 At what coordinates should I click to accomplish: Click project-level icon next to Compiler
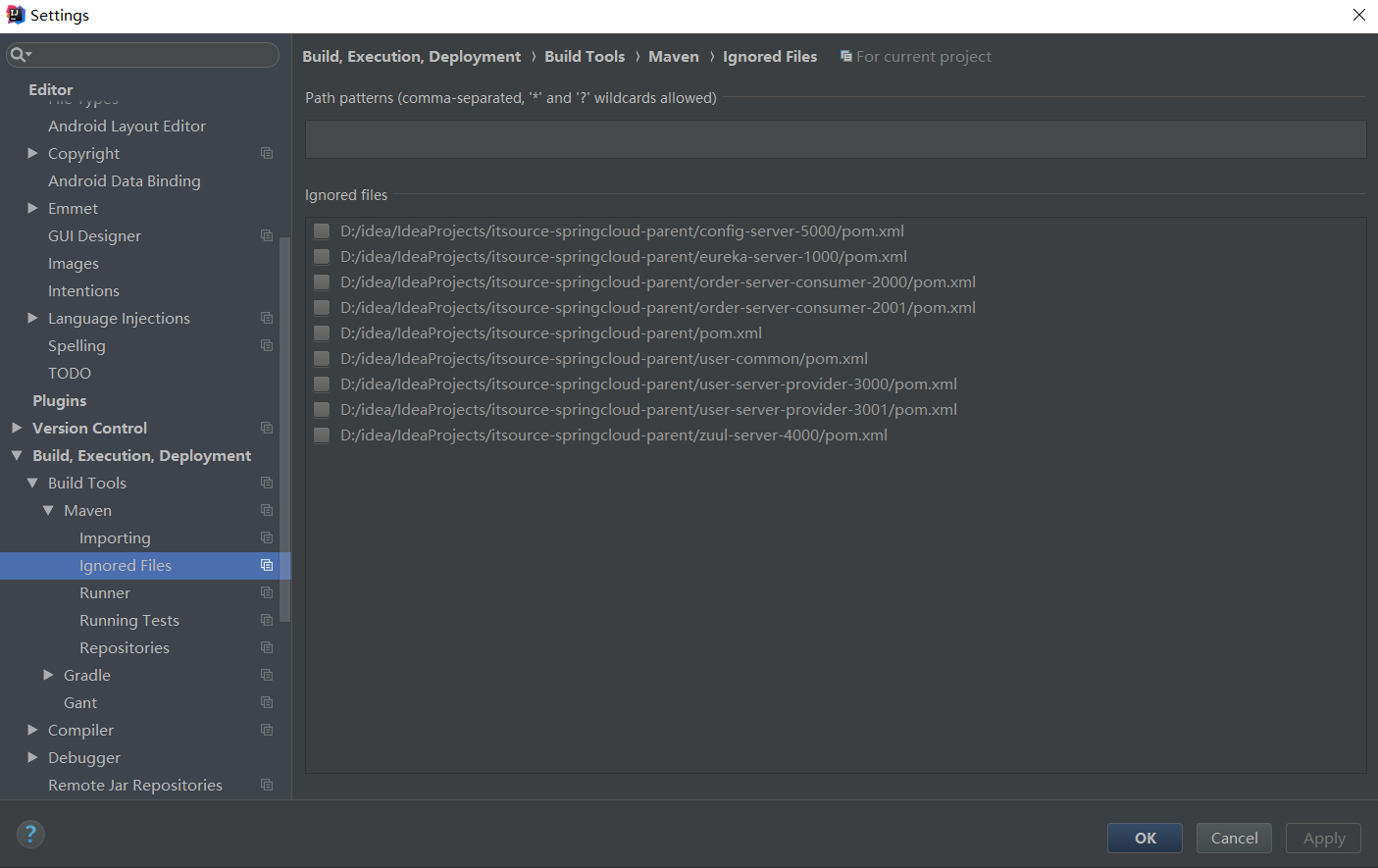click(267, 730)
